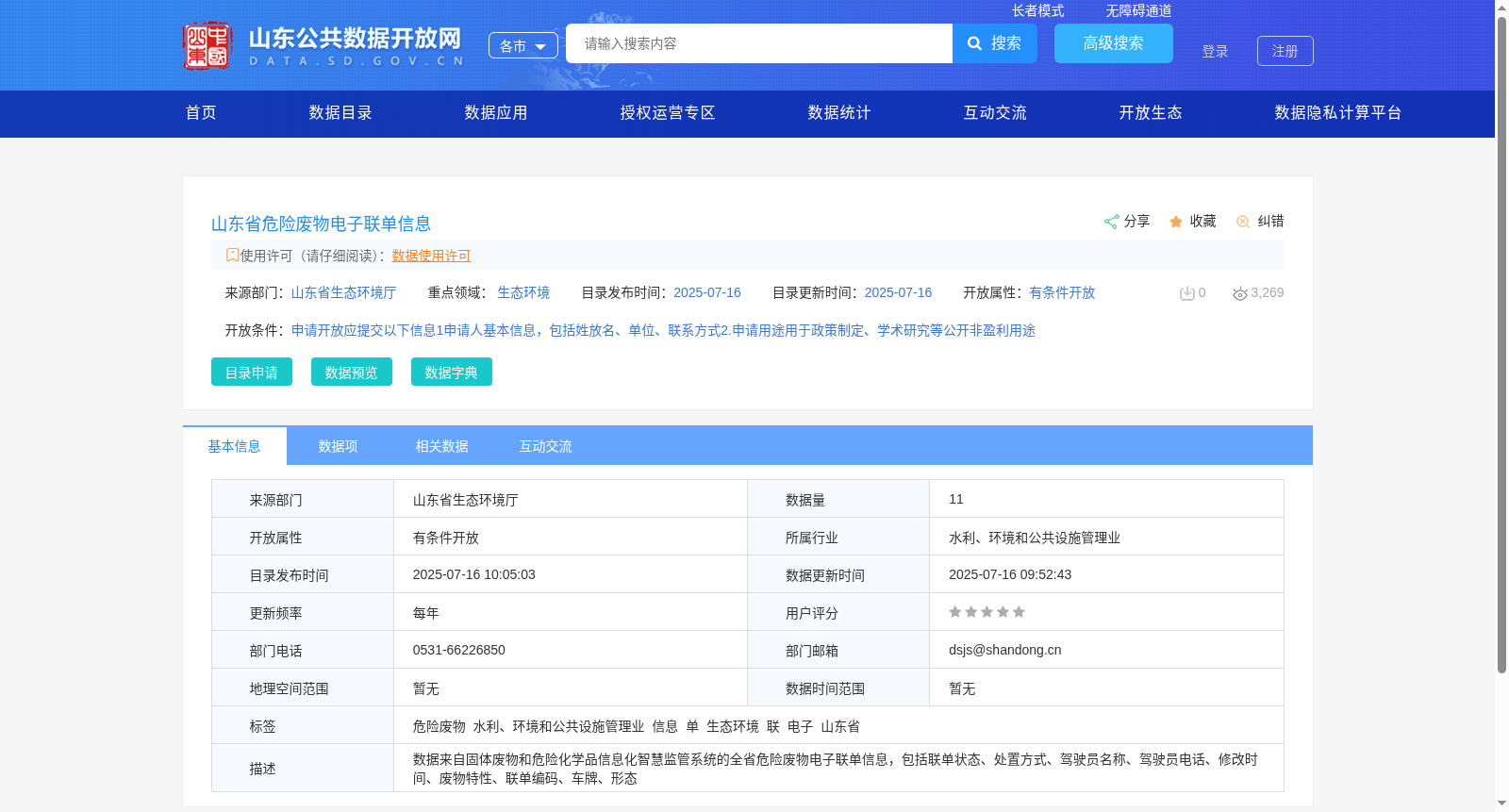Open 数据目录 navigation item

(340, 112)
